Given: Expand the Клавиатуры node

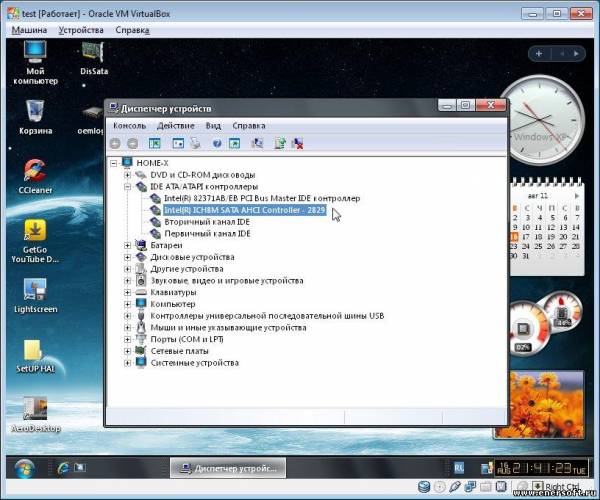Looking at the screenshot, I should pyautogui.click(x=127, y=293).
